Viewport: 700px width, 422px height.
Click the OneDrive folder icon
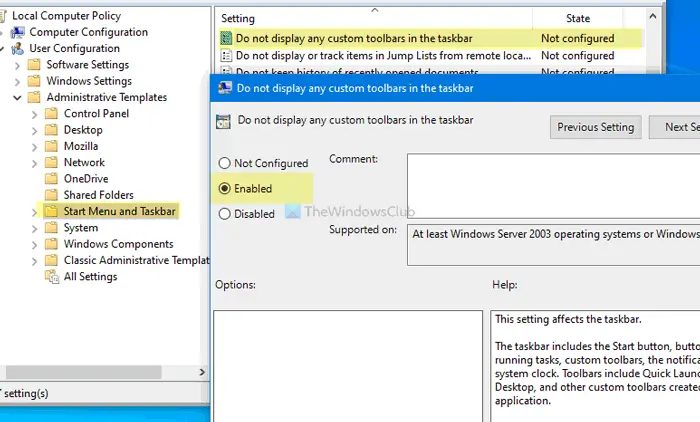(51, 179)
